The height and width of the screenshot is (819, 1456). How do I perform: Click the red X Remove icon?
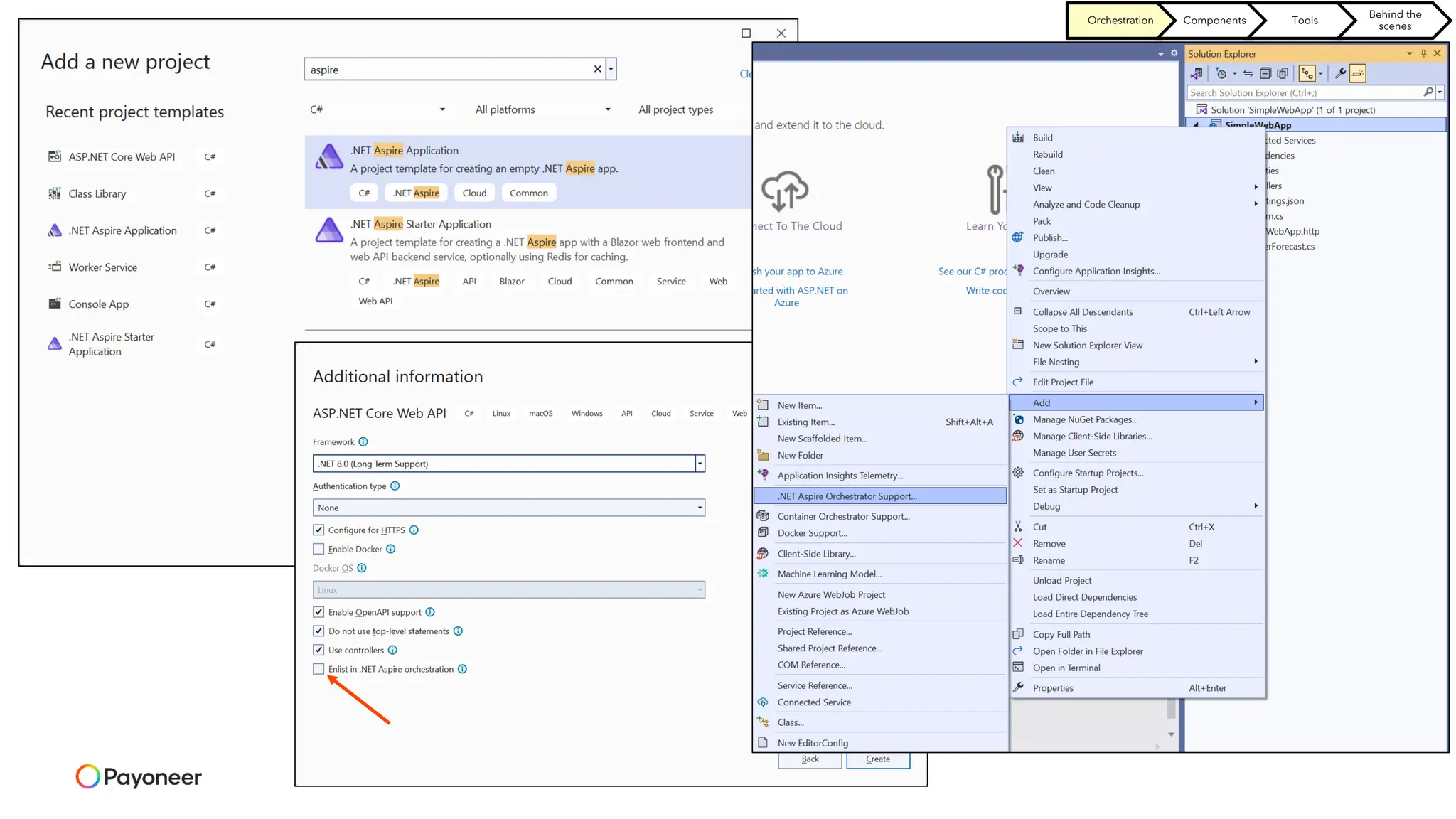click(x=1018, y=543)
